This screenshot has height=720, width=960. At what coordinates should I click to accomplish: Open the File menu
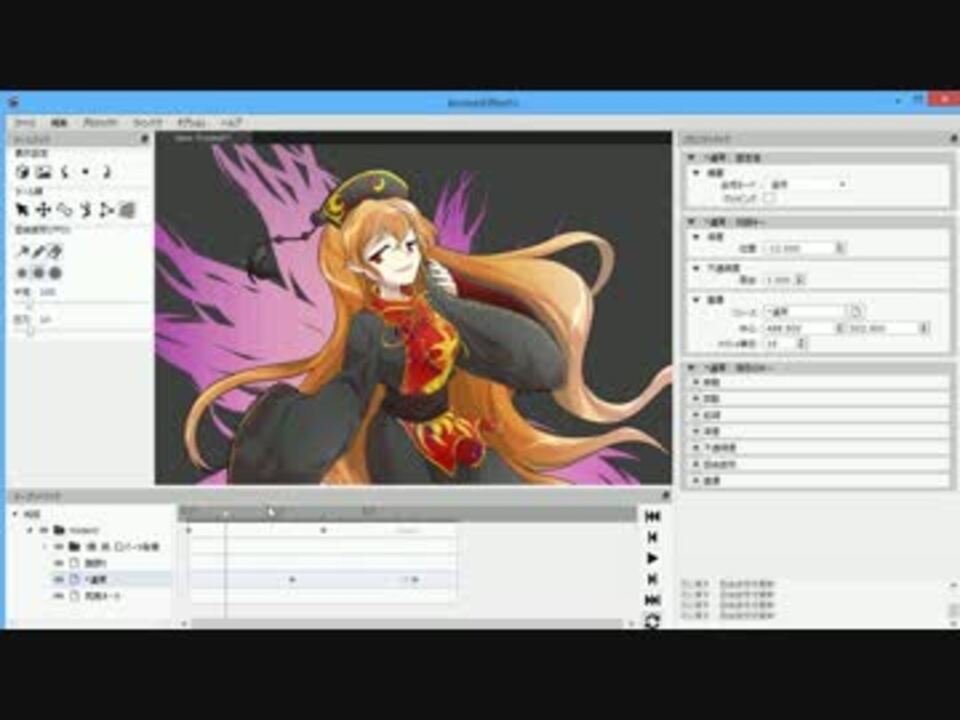[x=24, y=122]
